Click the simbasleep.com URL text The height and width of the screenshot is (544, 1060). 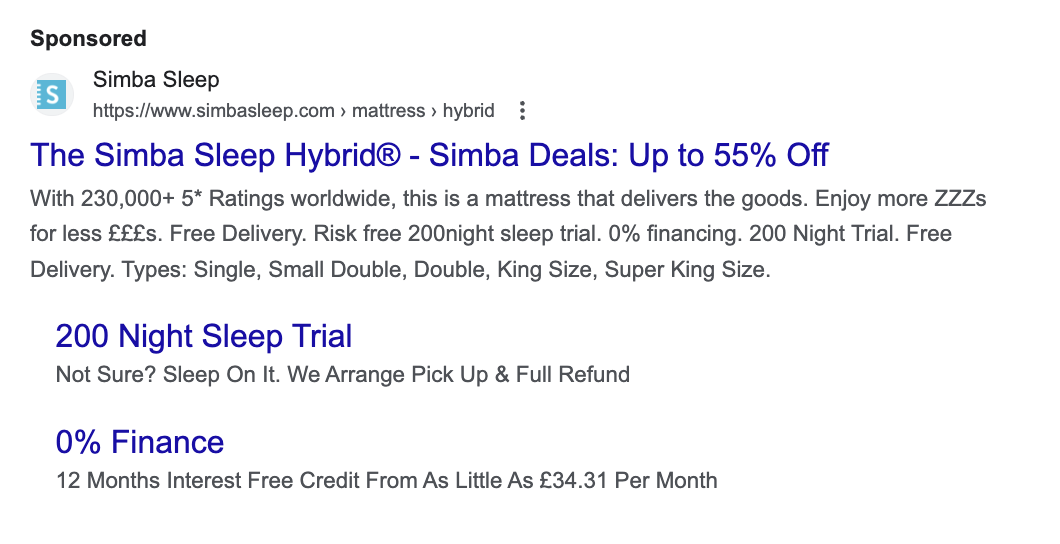pyautogui.click(x=213, y=111)
